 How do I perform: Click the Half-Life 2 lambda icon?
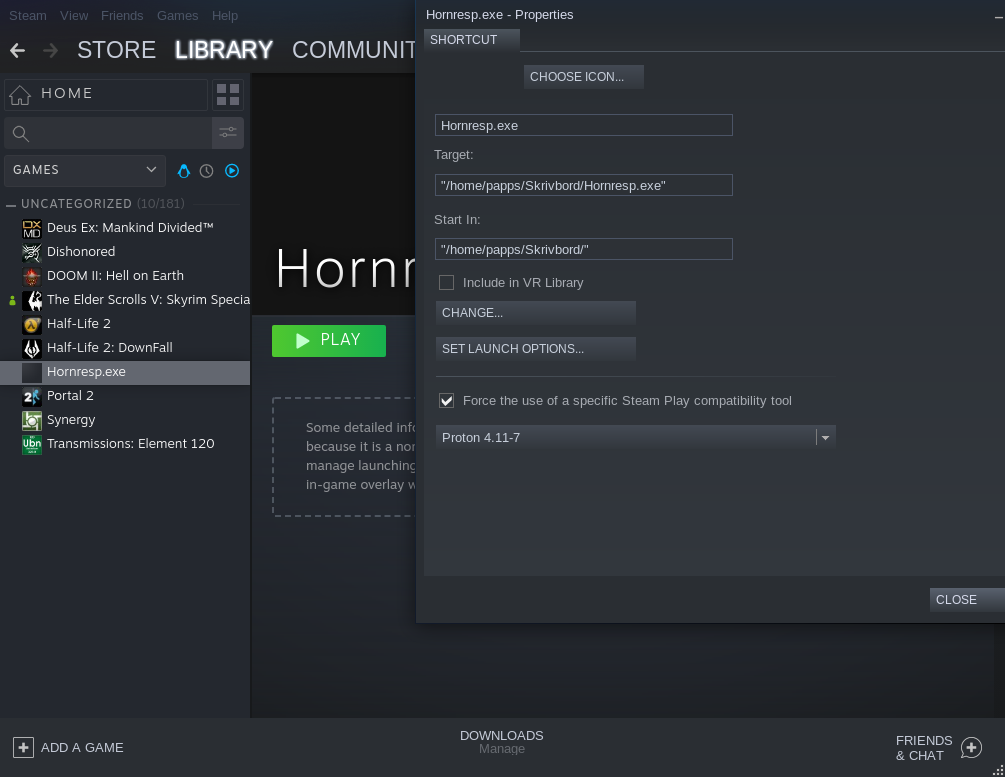(x=31, y=324)
